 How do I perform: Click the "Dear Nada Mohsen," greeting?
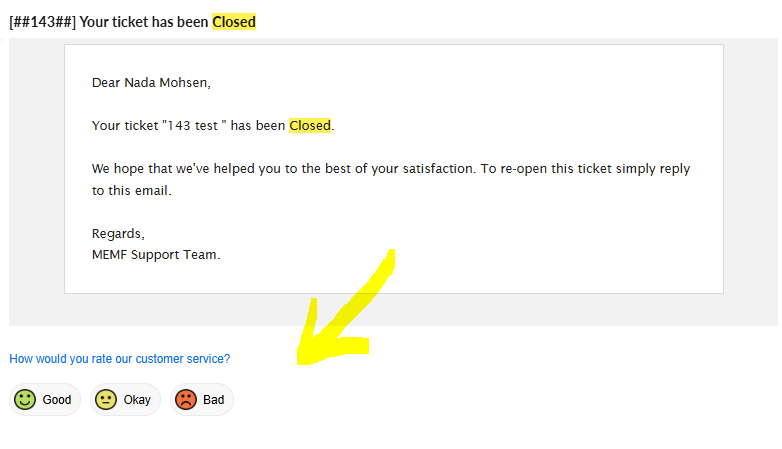tap(151, 83)
